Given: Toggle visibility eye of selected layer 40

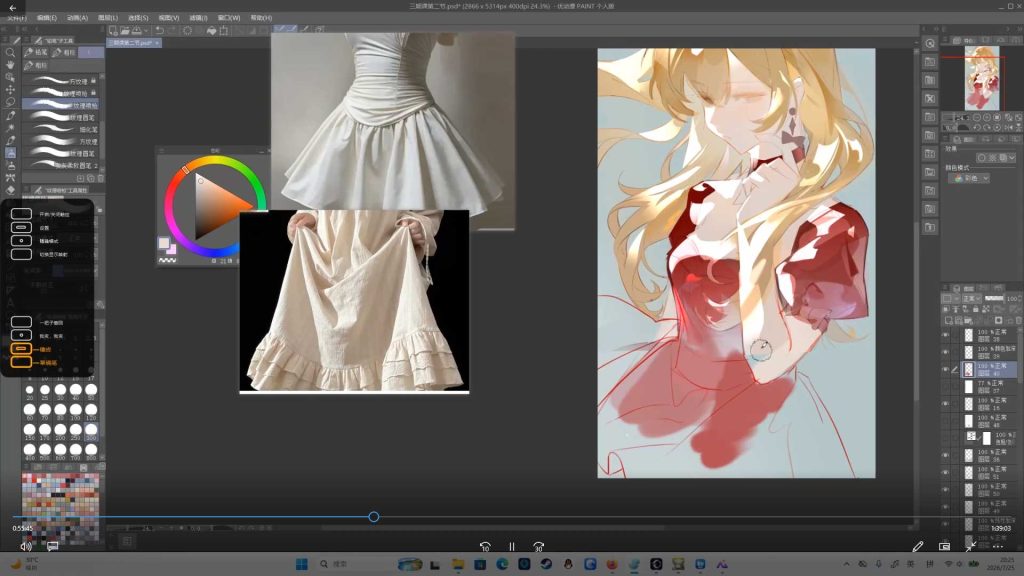Looking at the screenshot, I should click(945, 369).
